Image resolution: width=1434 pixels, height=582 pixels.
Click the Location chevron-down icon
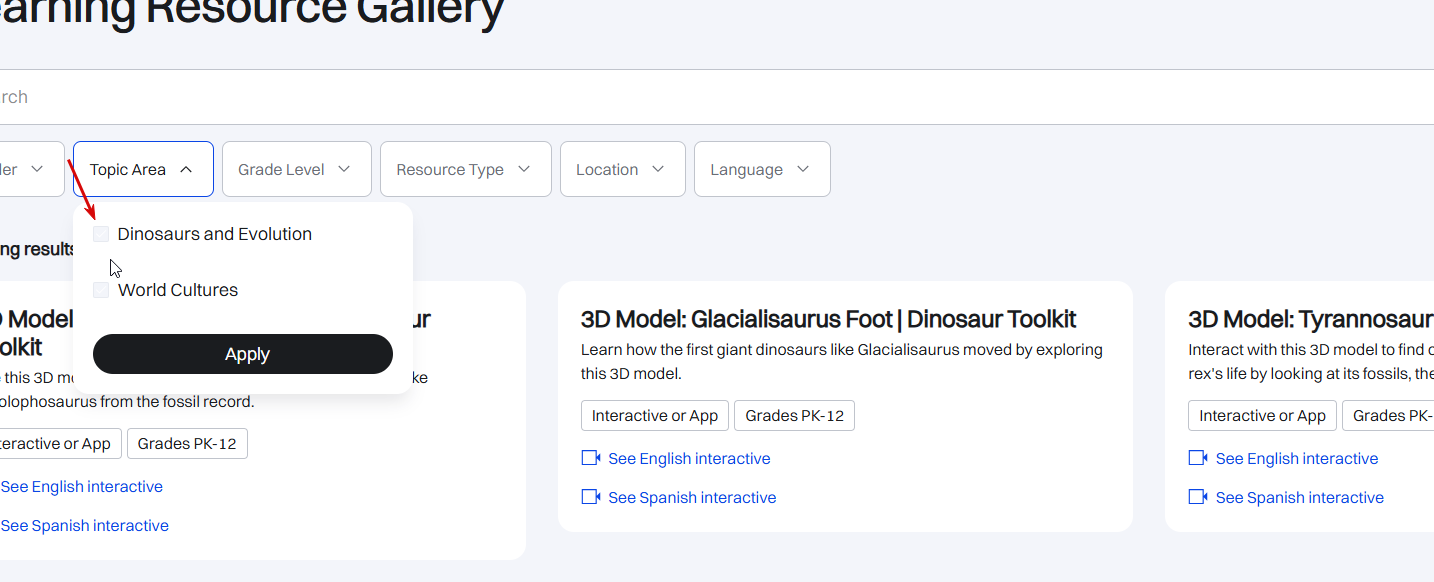pos(658,170)
